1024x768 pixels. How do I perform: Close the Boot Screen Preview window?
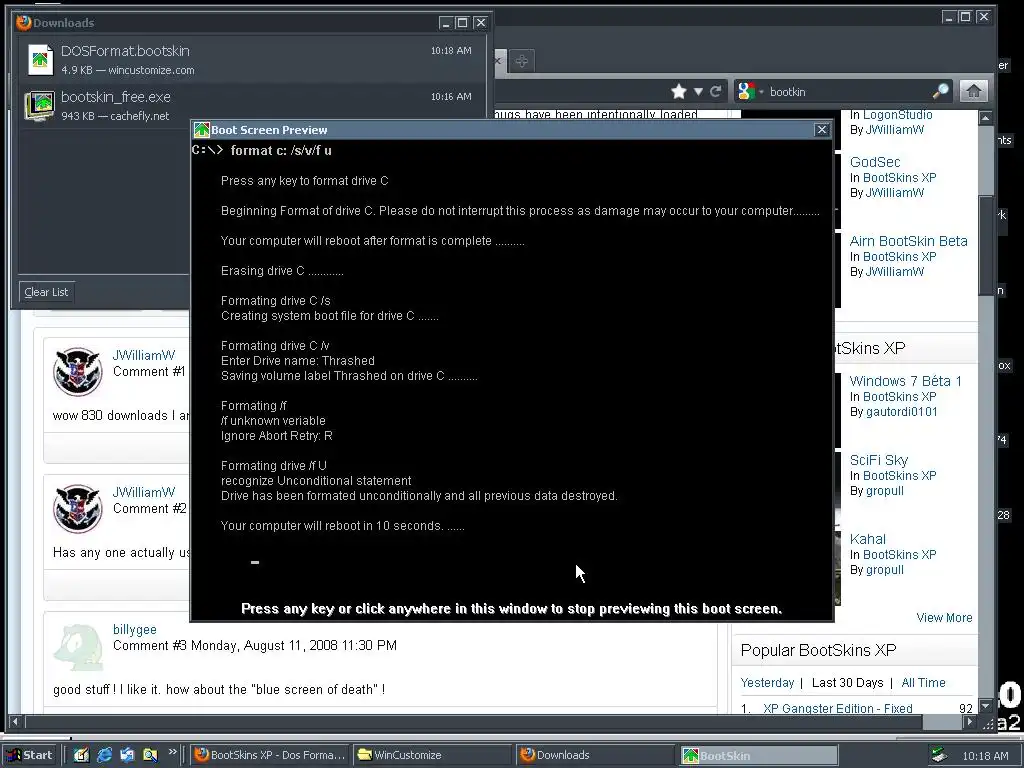(x=822, y=129)
